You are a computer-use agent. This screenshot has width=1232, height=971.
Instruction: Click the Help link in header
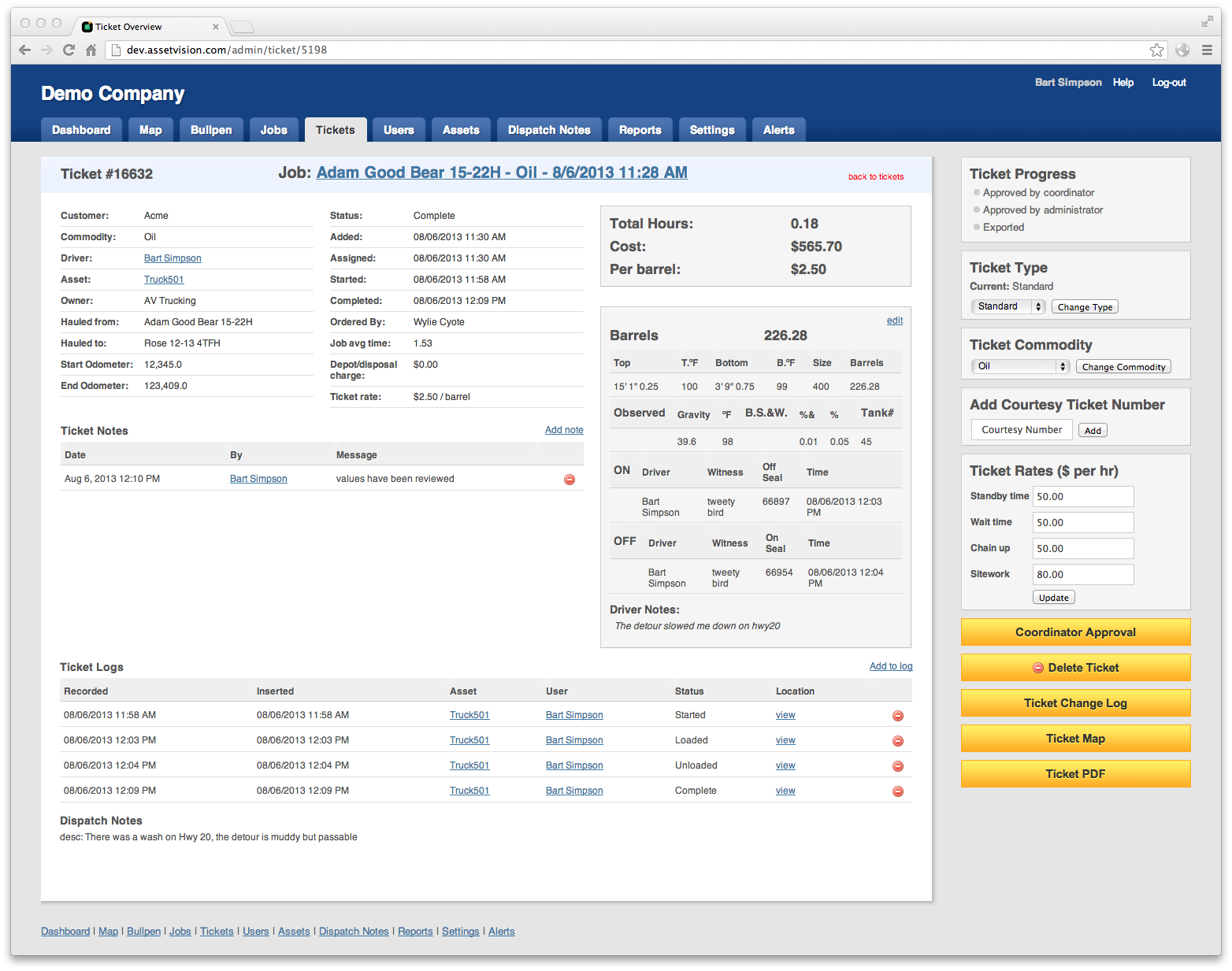point(1123,83)
